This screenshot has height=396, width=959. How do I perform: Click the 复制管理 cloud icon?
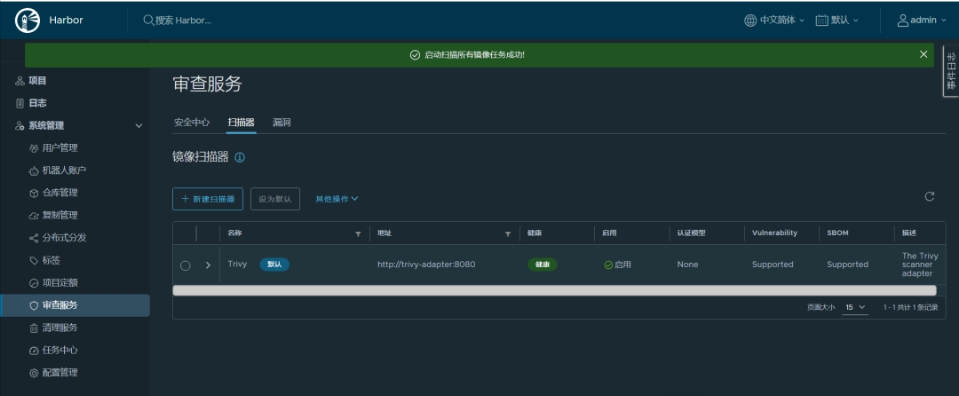34,215
